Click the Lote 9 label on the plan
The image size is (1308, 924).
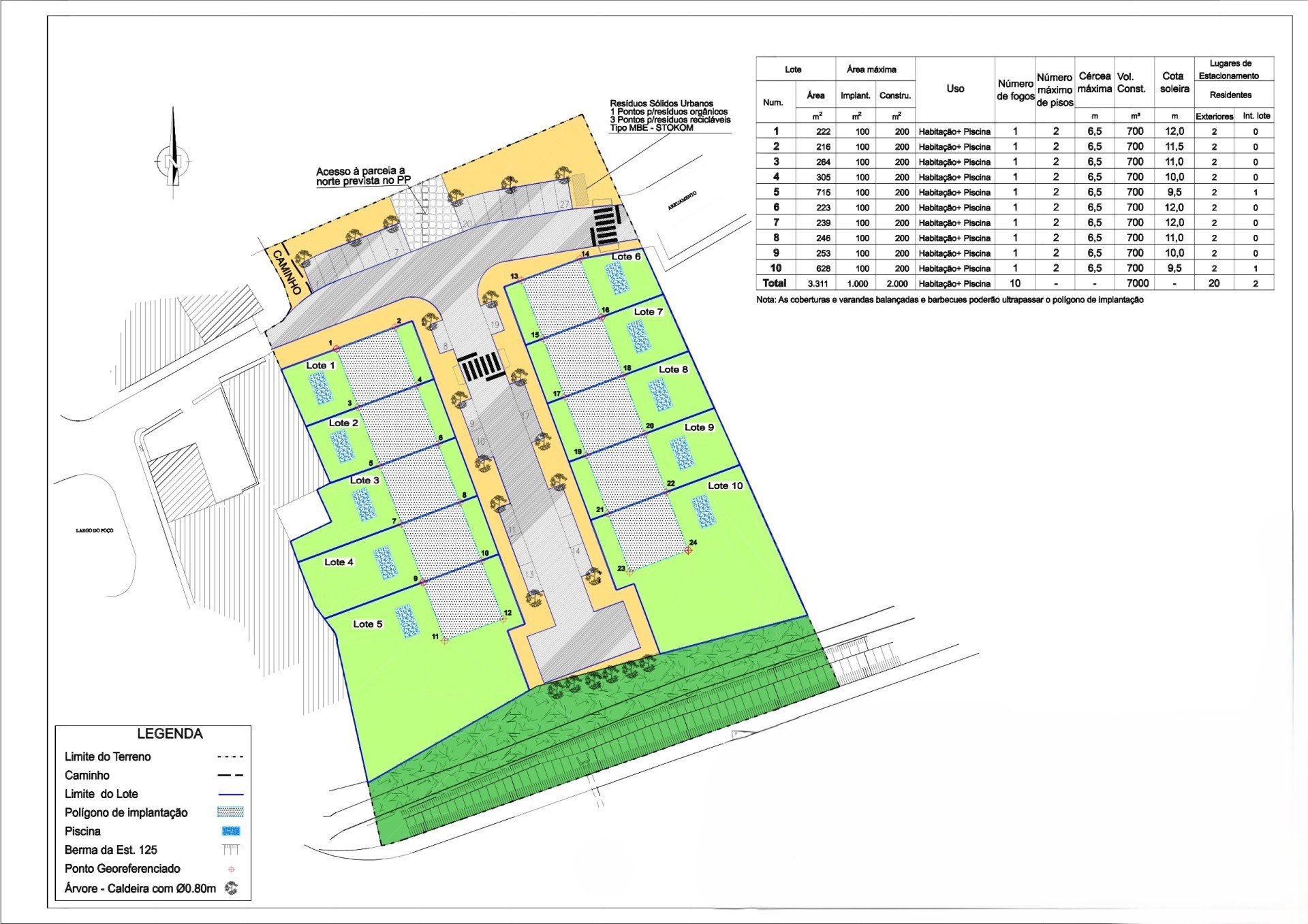pos(699,427)
